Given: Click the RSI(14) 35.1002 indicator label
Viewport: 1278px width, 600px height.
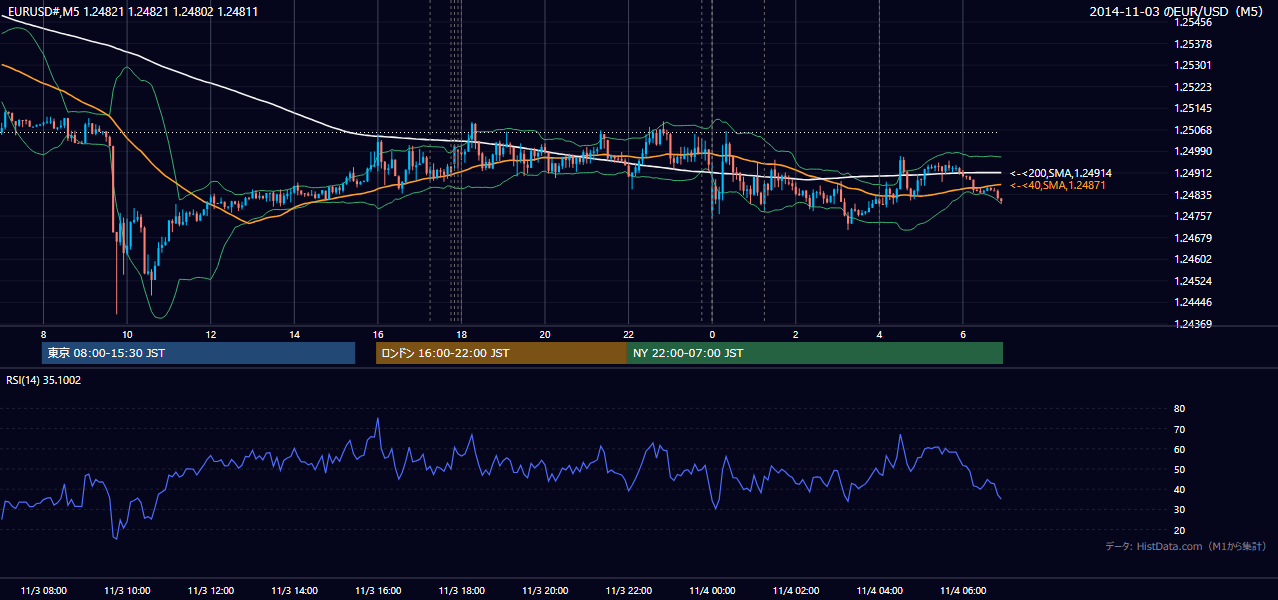Looking at the screenshot, I should [x=44, y=380].
